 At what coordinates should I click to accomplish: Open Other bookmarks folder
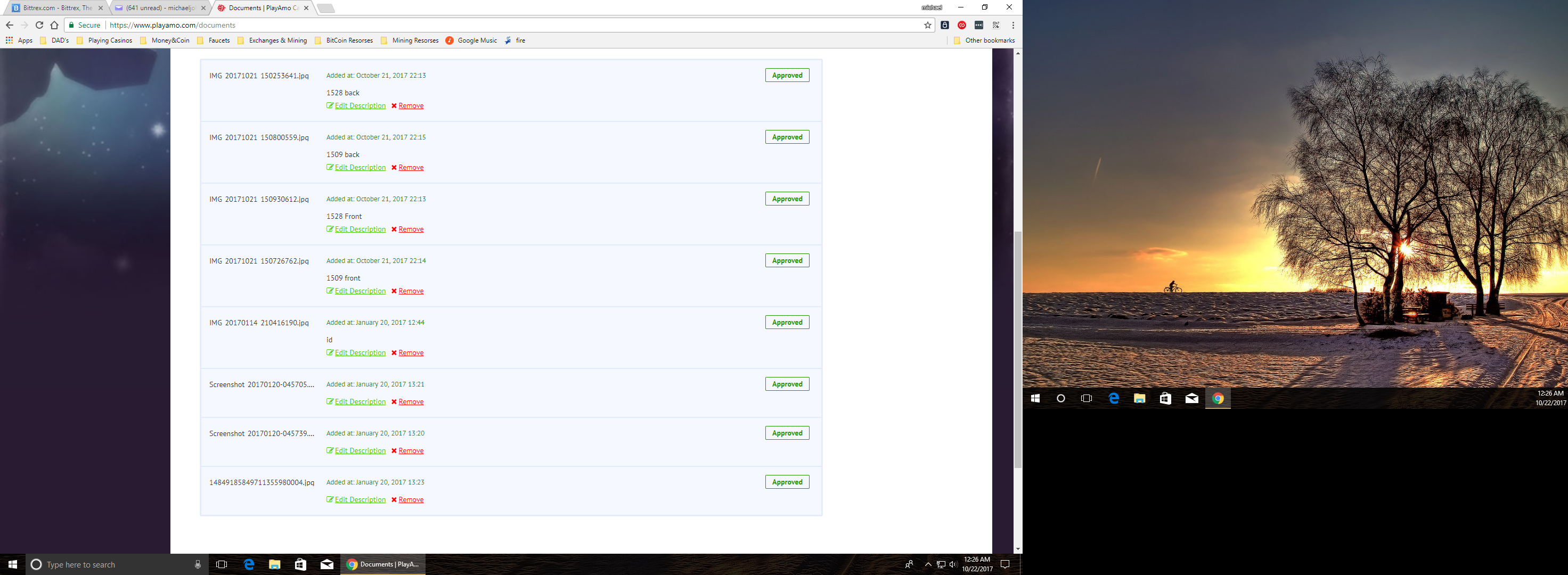click(x=984, y=40)
